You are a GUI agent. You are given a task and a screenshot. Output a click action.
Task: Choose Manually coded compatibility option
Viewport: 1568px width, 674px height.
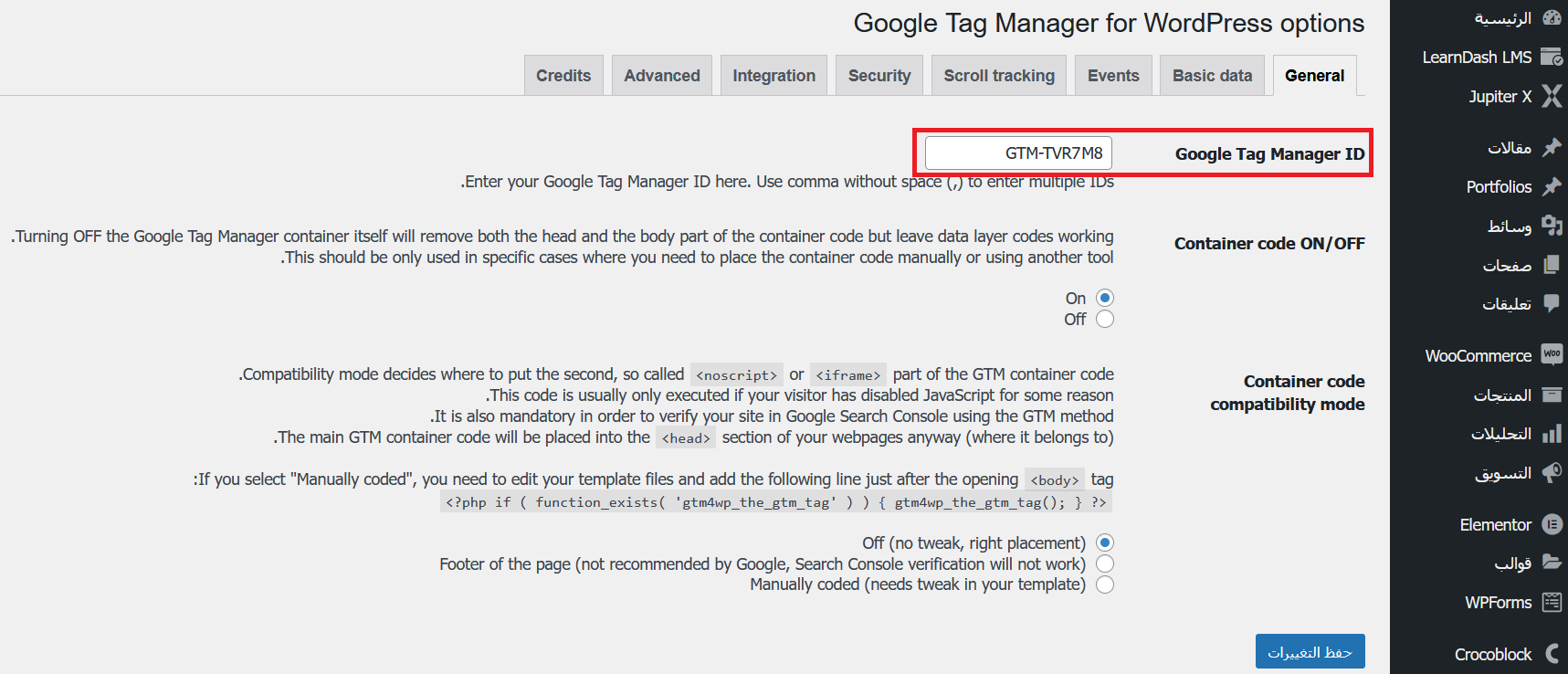tap(1105, 584)
